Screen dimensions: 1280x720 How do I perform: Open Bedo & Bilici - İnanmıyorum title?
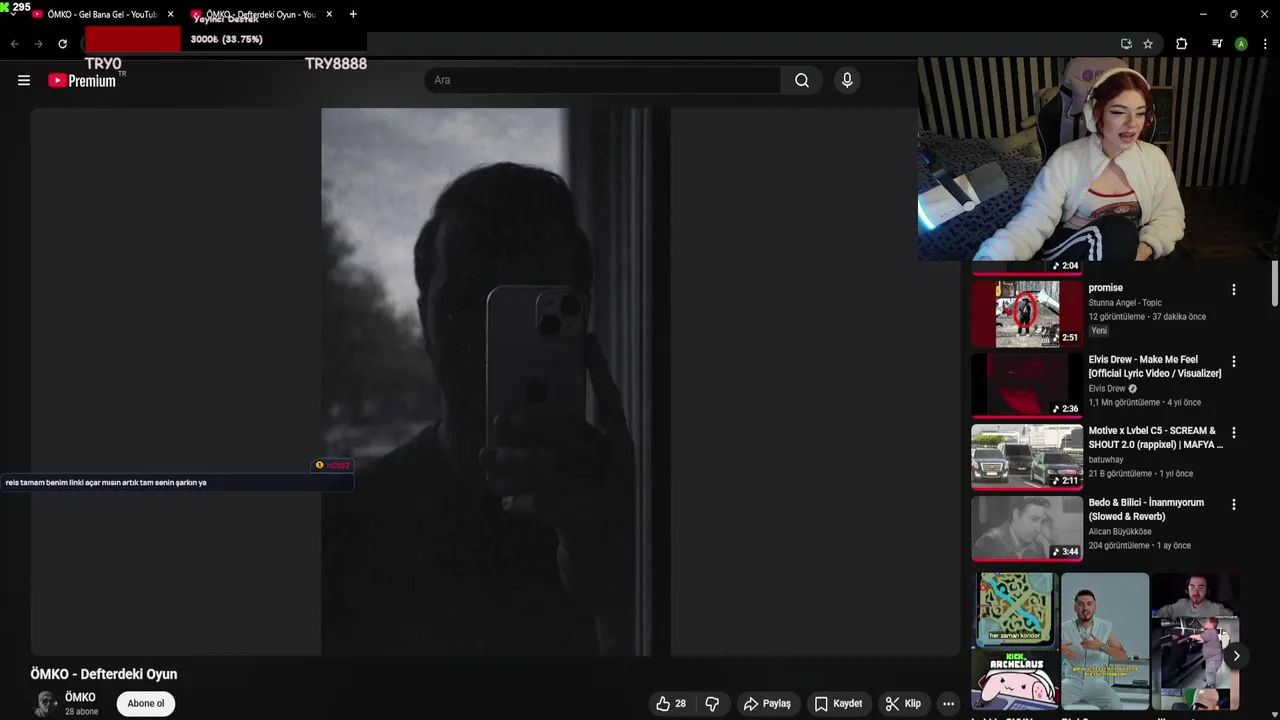1146,509
